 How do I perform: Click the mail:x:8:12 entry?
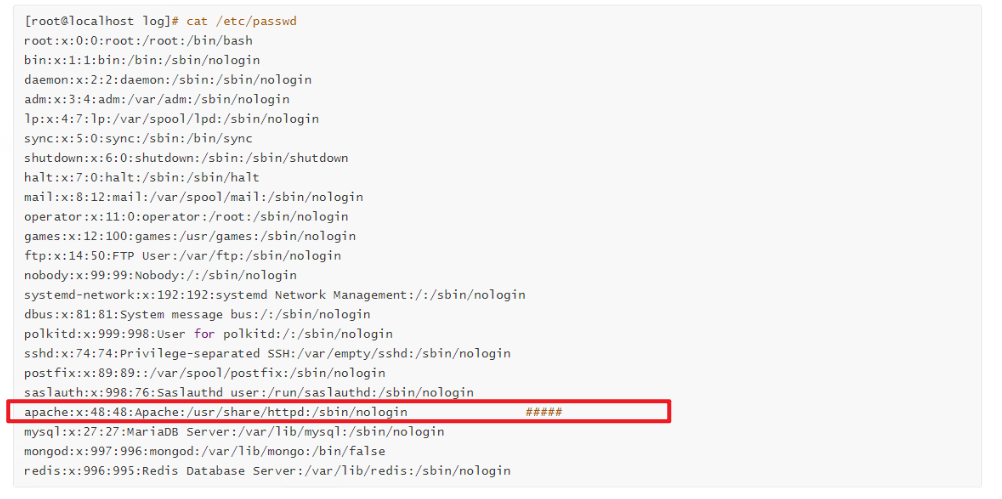(194, 197)
